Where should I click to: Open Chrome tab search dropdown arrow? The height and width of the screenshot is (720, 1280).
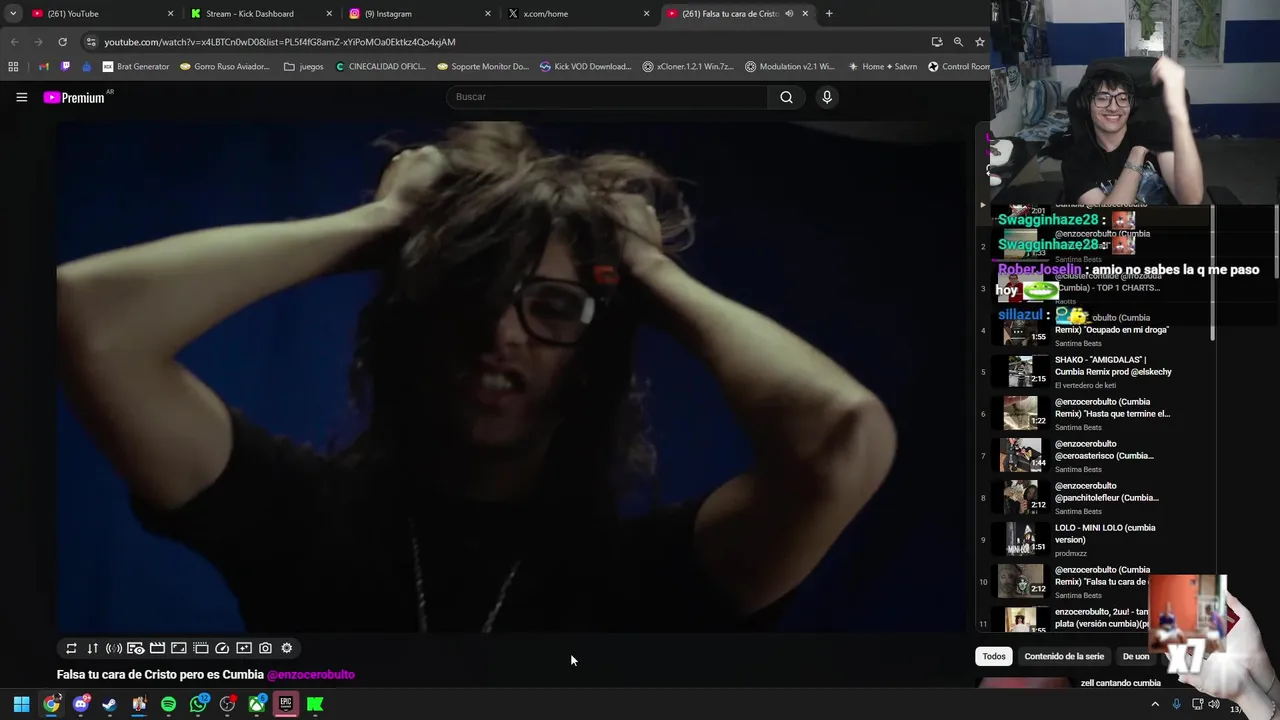(13, 14)
